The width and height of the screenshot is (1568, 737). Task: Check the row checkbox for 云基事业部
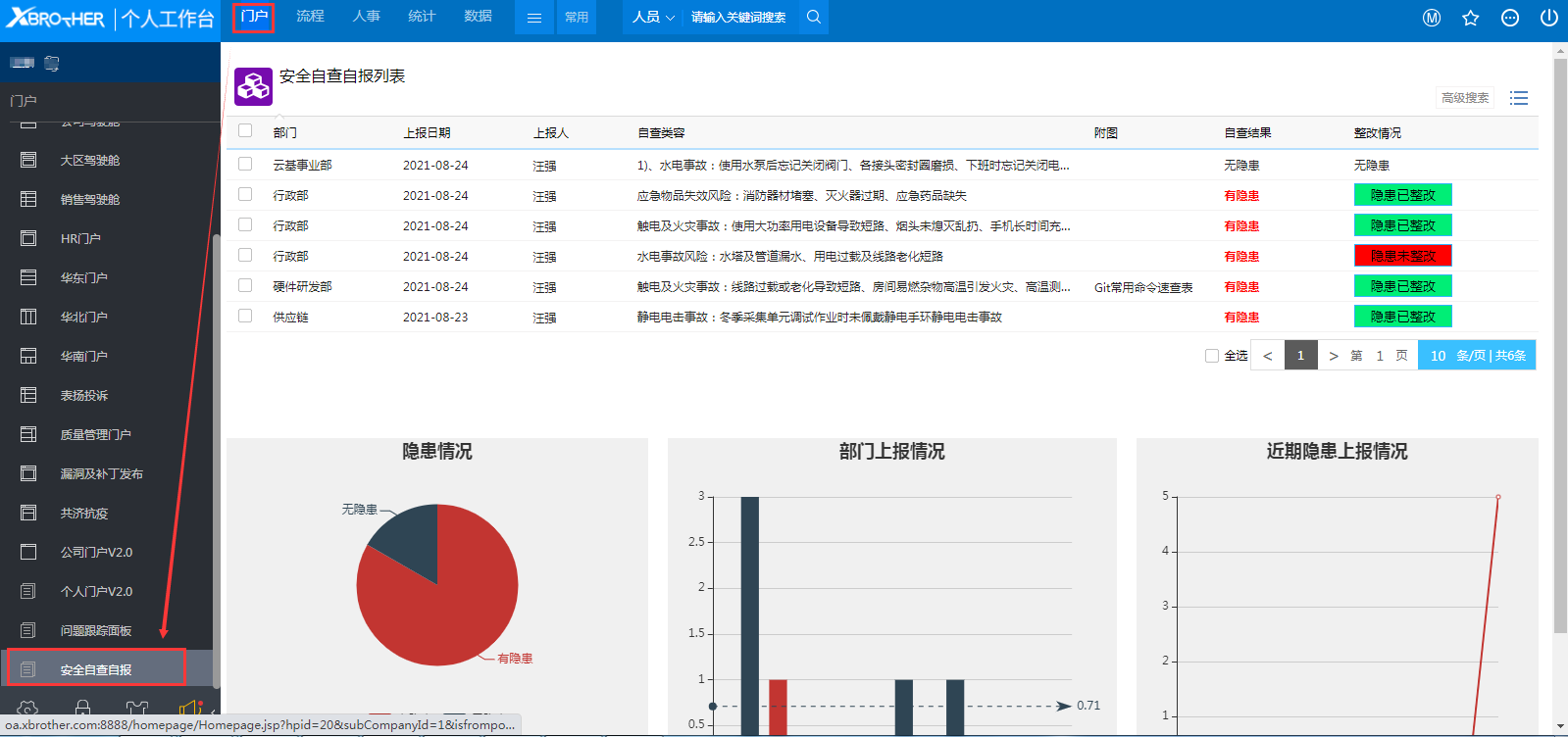point(245,165)
